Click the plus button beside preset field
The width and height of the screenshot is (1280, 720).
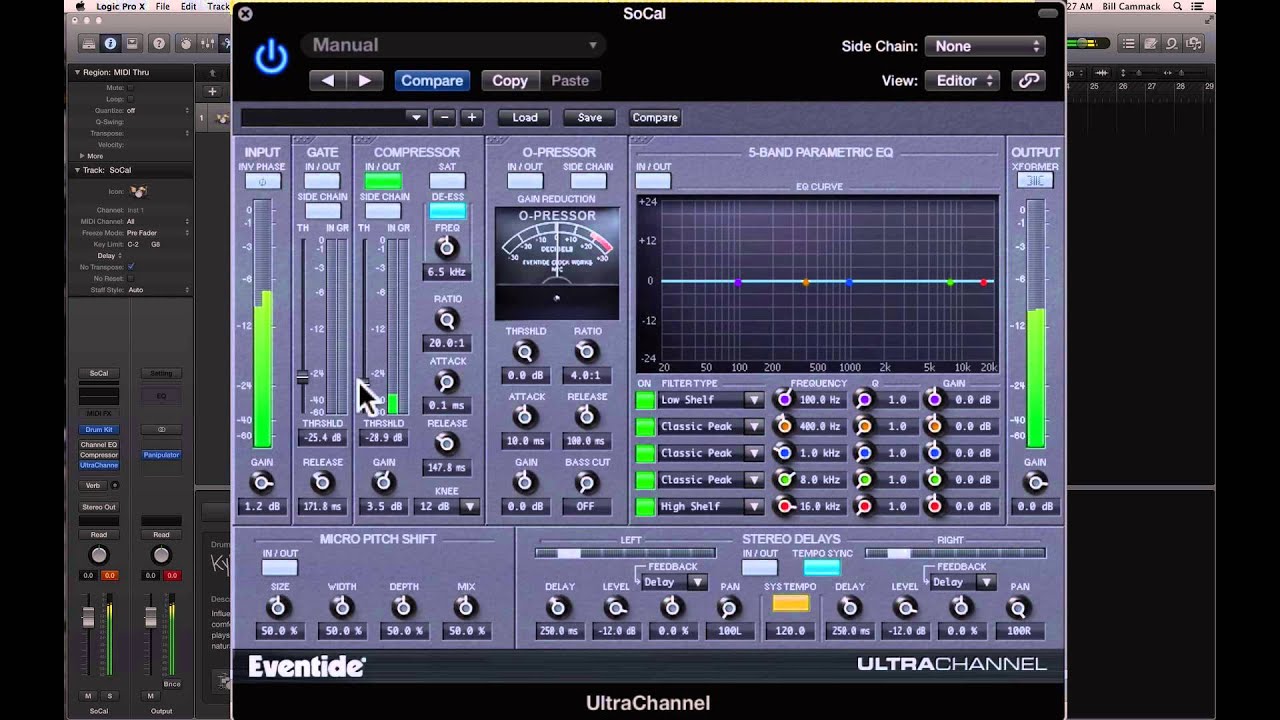click(x=471, y=117)
